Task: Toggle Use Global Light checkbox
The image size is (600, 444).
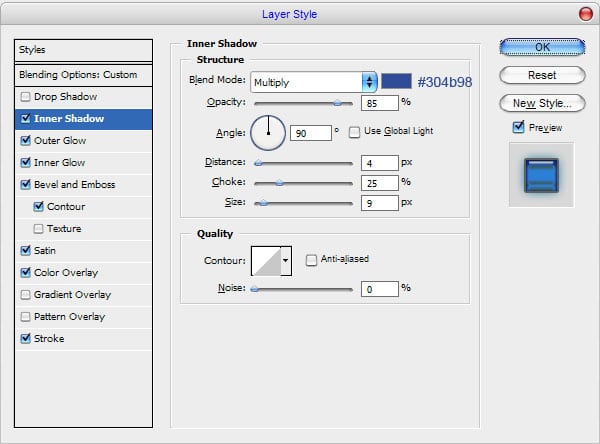Action: 355,131
